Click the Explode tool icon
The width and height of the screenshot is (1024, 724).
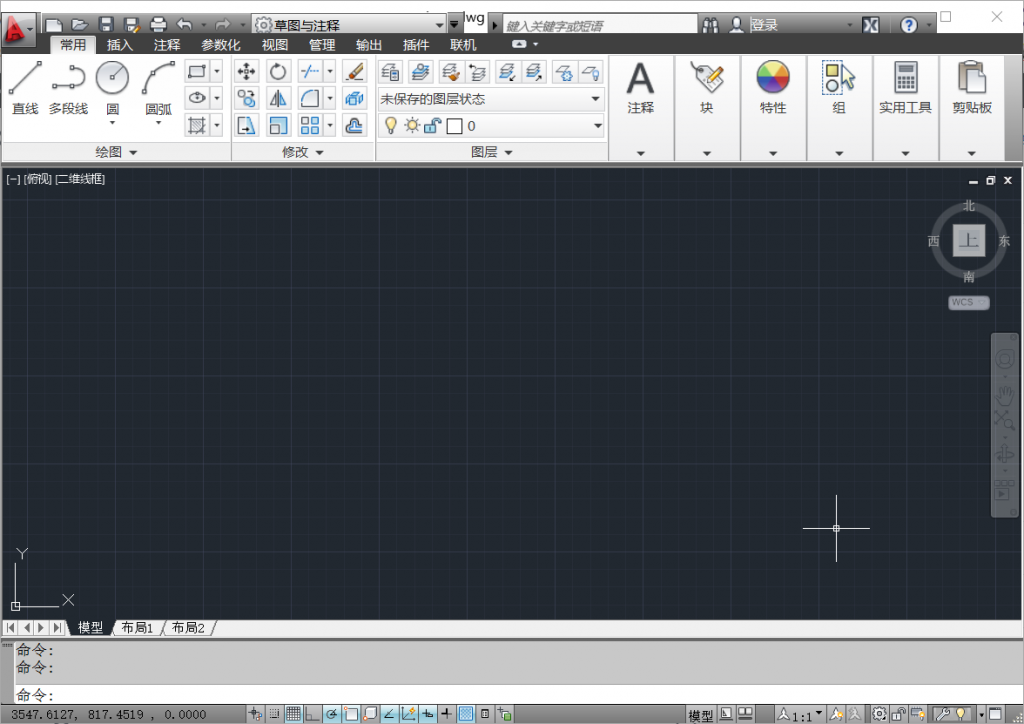[353, 98]
